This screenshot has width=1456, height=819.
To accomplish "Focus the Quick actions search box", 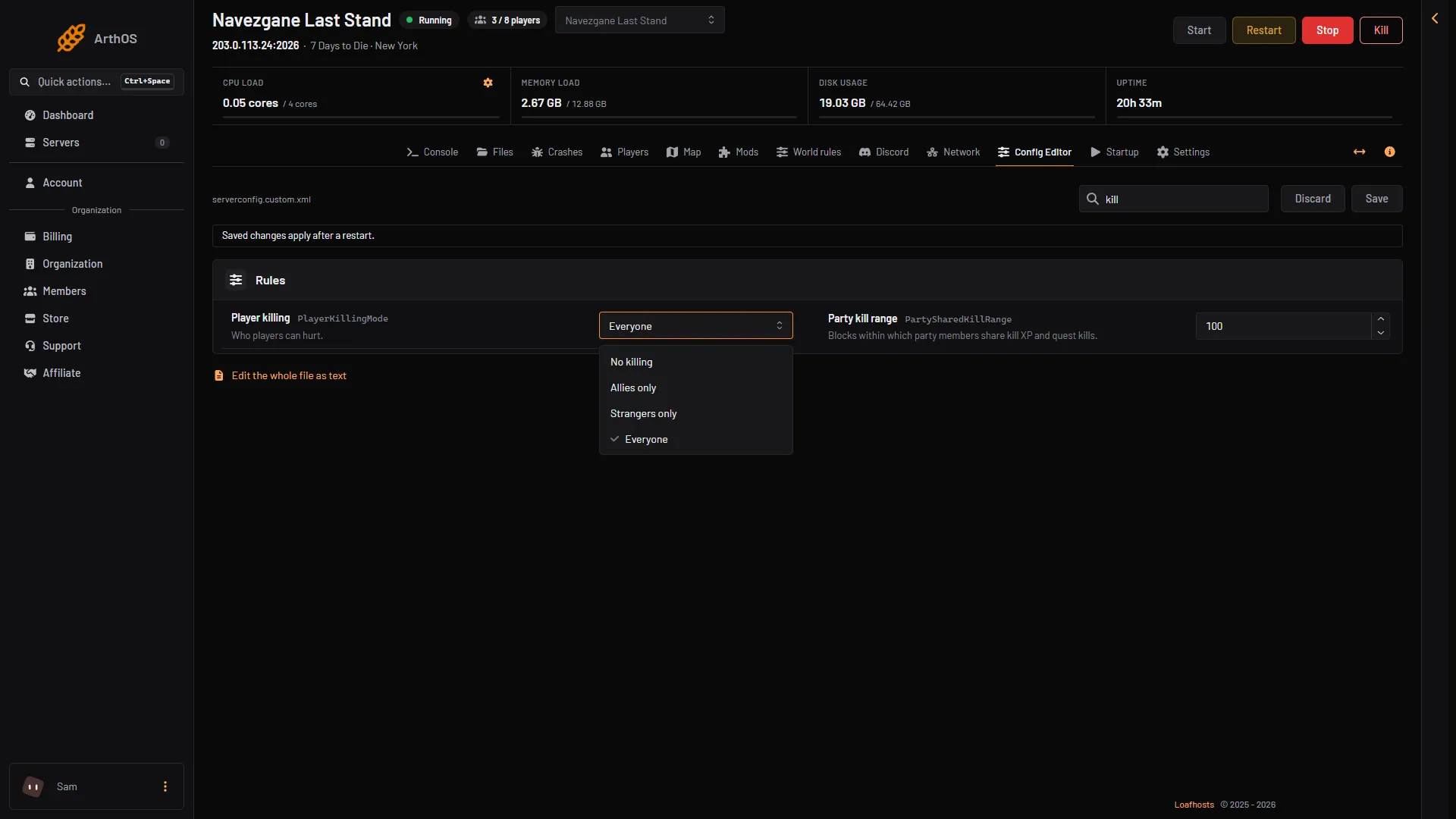I will pos(96,82).
